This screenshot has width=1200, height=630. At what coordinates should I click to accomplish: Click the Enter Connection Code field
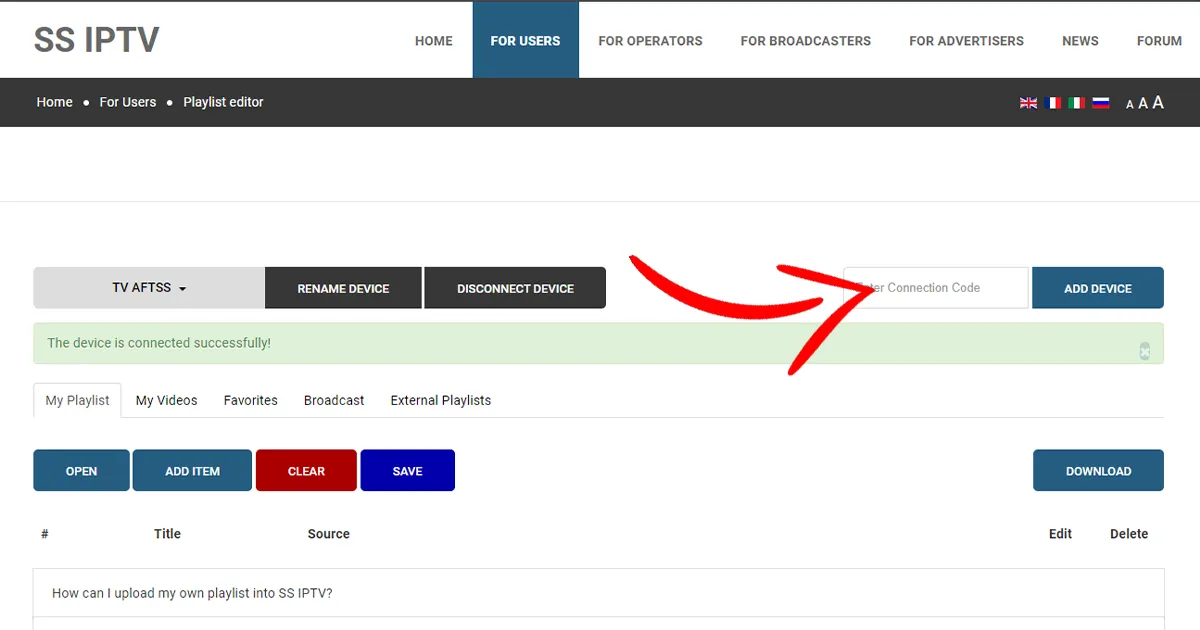(935, 288)
